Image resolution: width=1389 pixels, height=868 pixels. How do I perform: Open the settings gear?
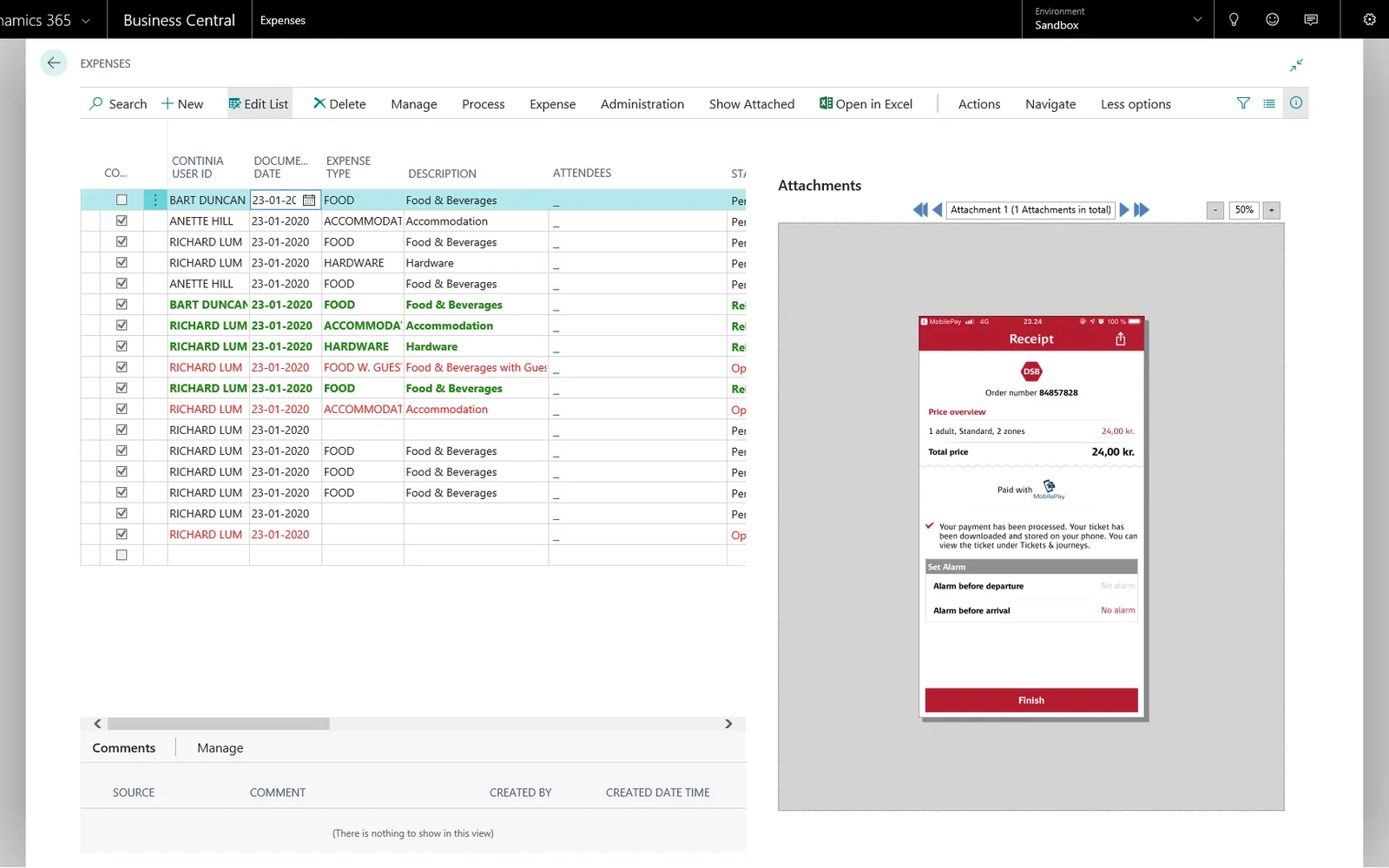(x=1369, y=19)
